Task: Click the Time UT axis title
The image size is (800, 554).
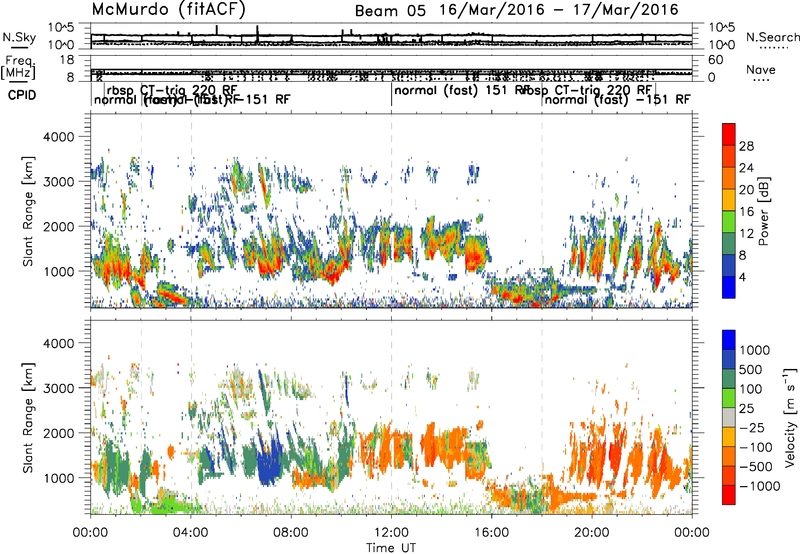Action: click(x=391, y=548)
